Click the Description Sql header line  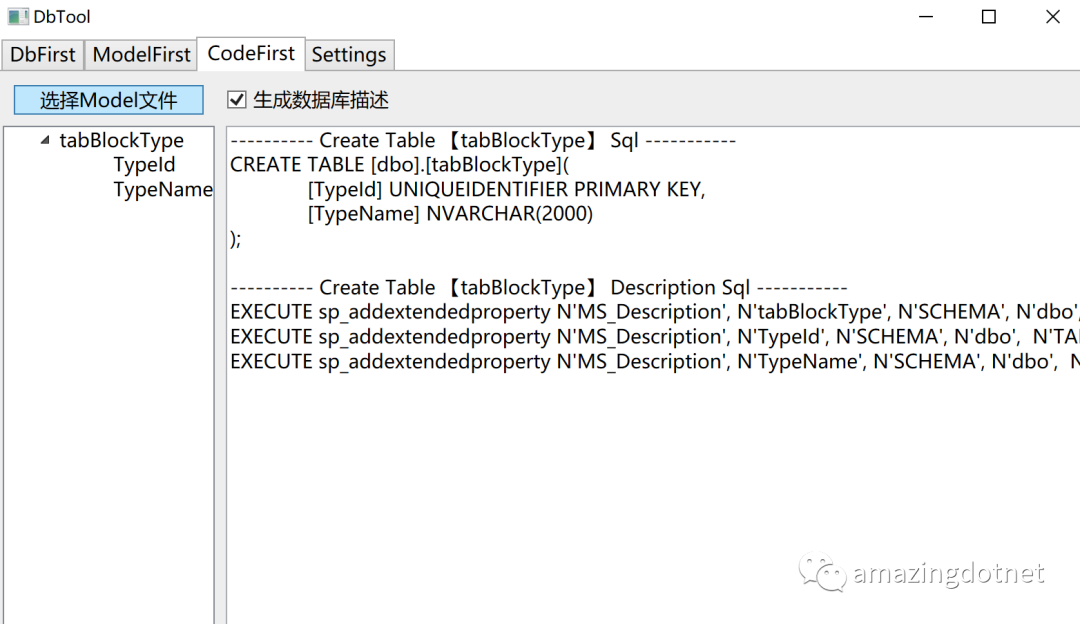pos(538,288)
